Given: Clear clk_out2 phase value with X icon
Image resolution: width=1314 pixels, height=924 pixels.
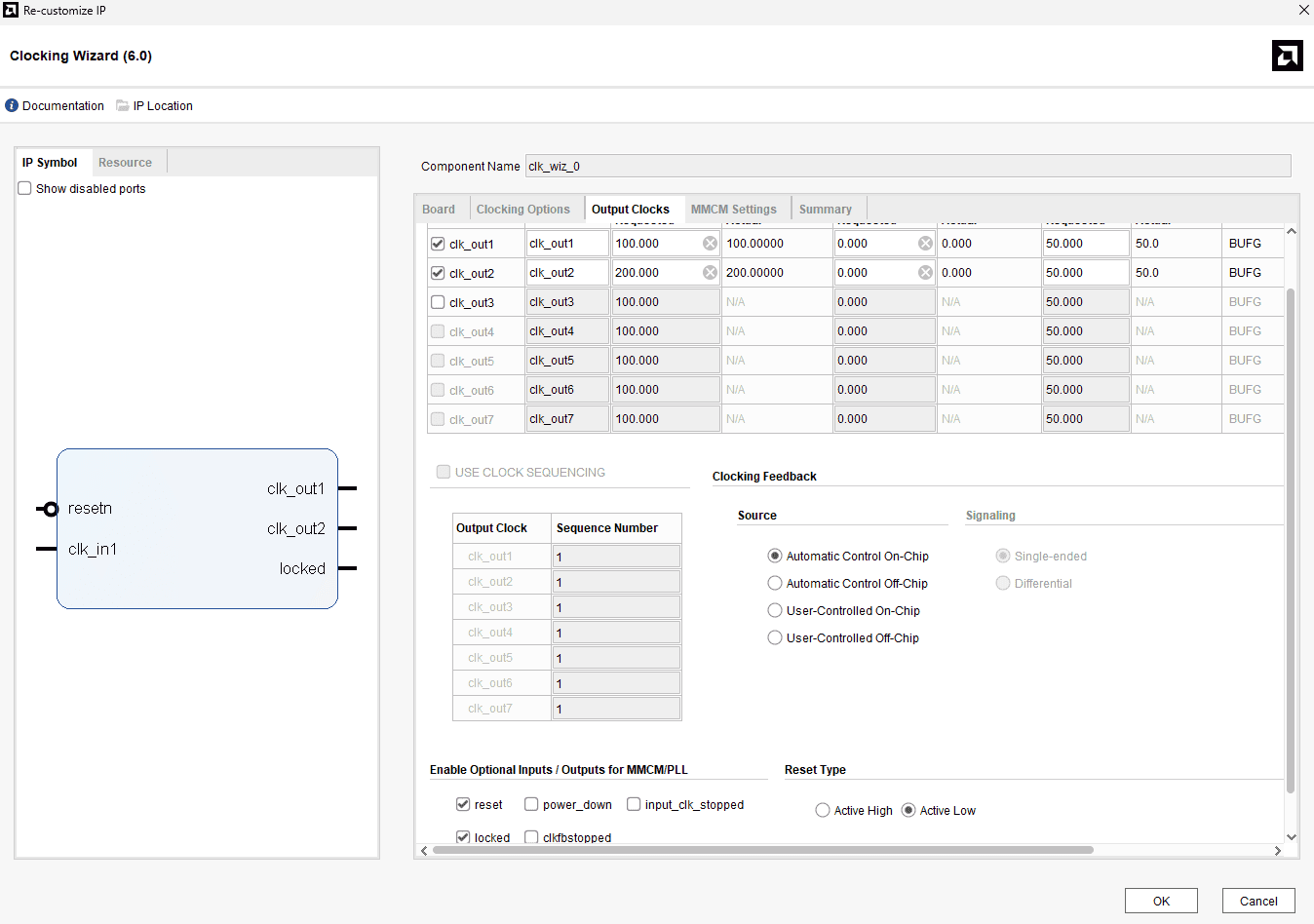Looking at the screenshot, I should point(925,273).
